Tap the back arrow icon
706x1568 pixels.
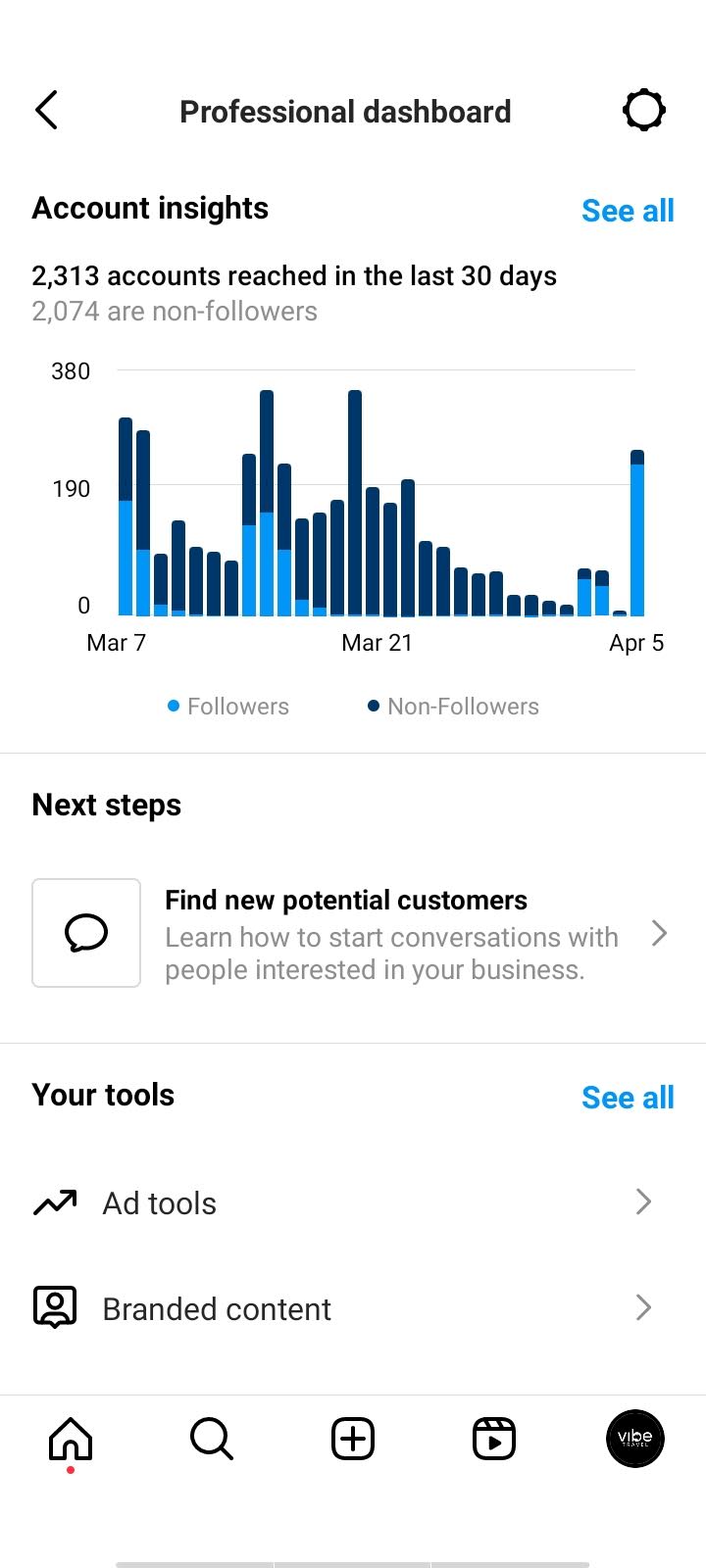point(47,110)
